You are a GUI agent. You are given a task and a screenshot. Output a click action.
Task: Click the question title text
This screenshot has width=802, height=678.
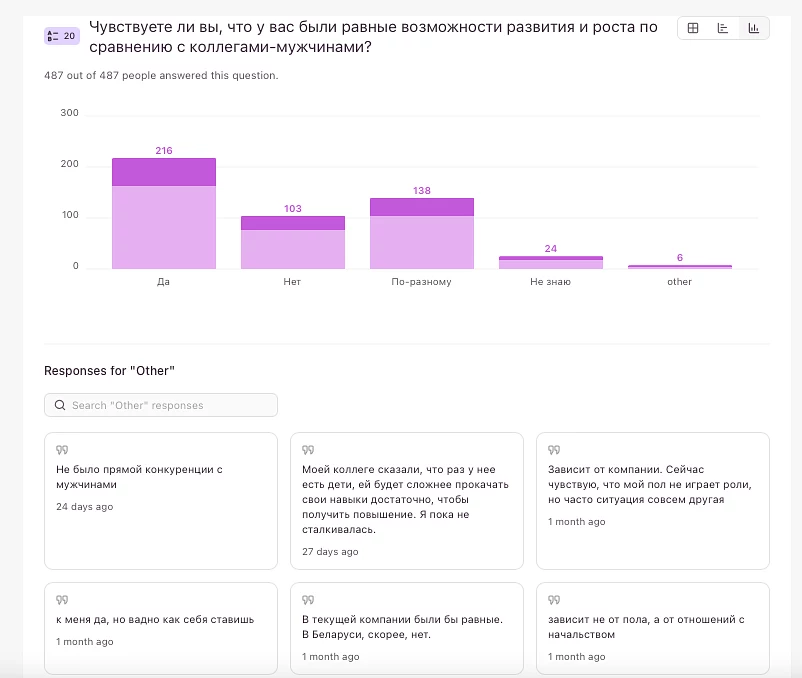[x=373, y=37]
